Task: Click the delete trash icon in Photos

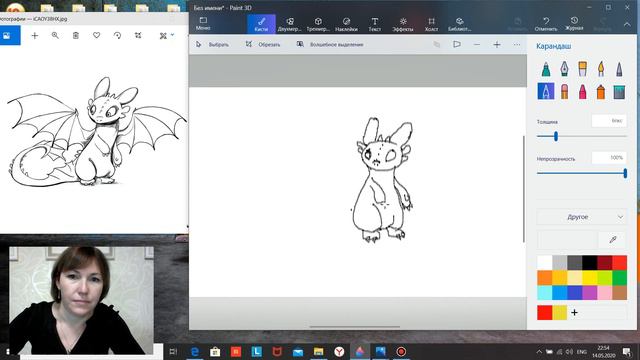Action: (x=76, y=36)
